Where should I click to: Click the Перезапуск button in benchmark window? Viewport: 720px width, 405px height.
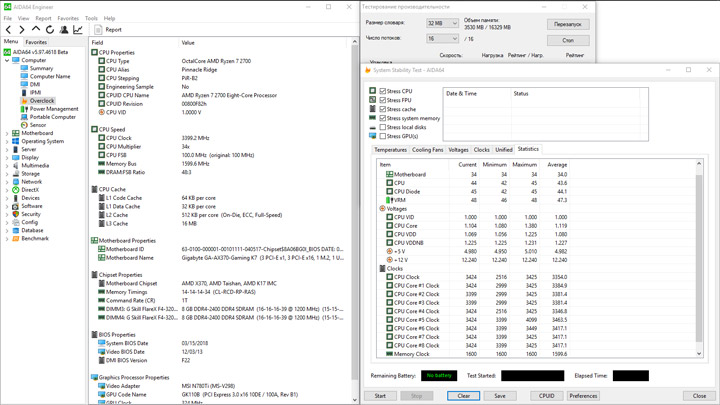(568, 24)
